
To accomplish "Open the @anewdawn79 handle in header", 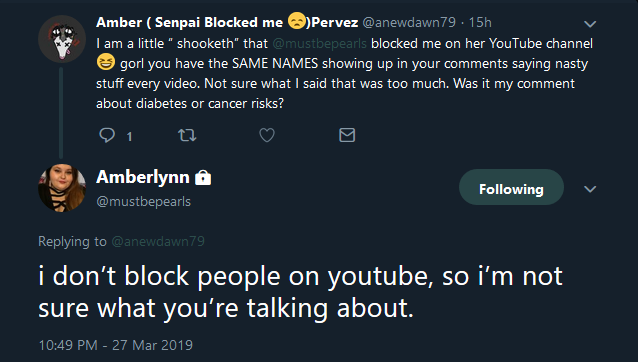I will (409, 22).
